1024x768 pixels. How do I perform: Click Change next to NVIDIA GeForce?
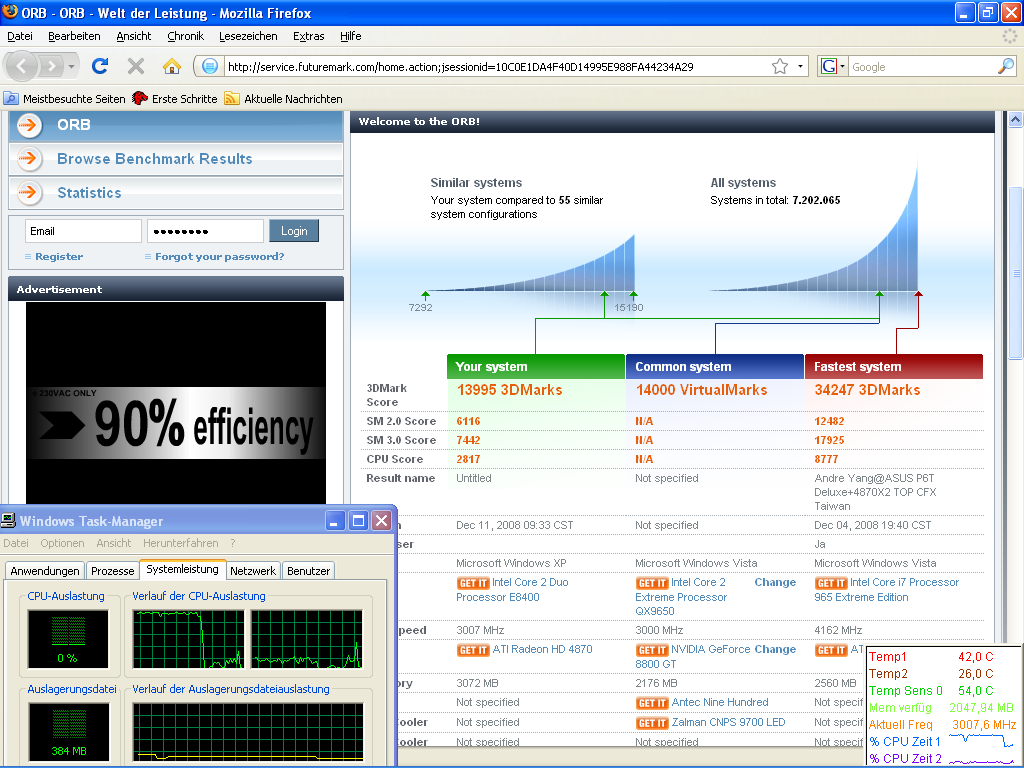775,649
